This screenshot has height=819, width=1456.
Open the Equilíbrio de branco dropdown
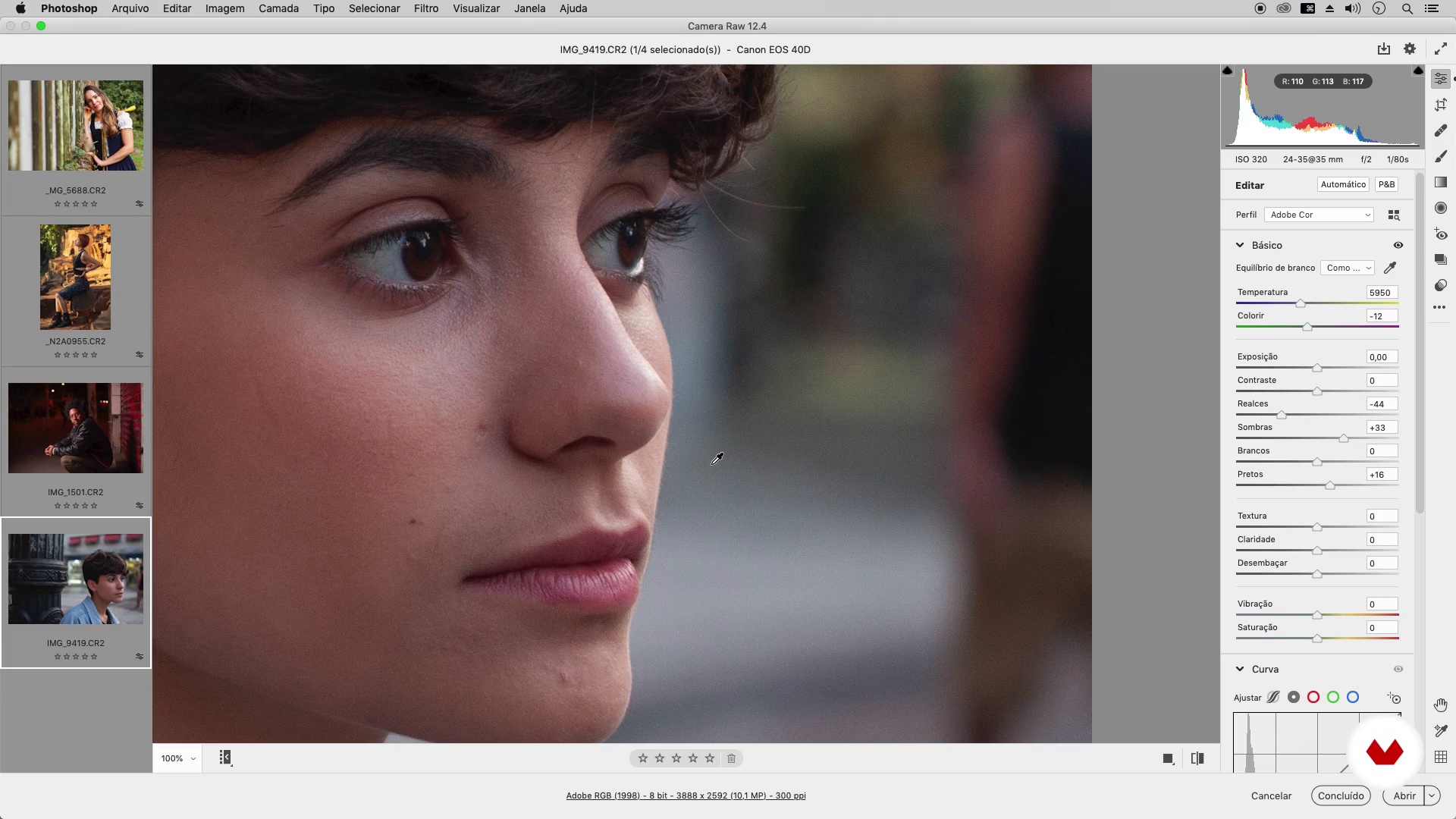click(1348, 268)
